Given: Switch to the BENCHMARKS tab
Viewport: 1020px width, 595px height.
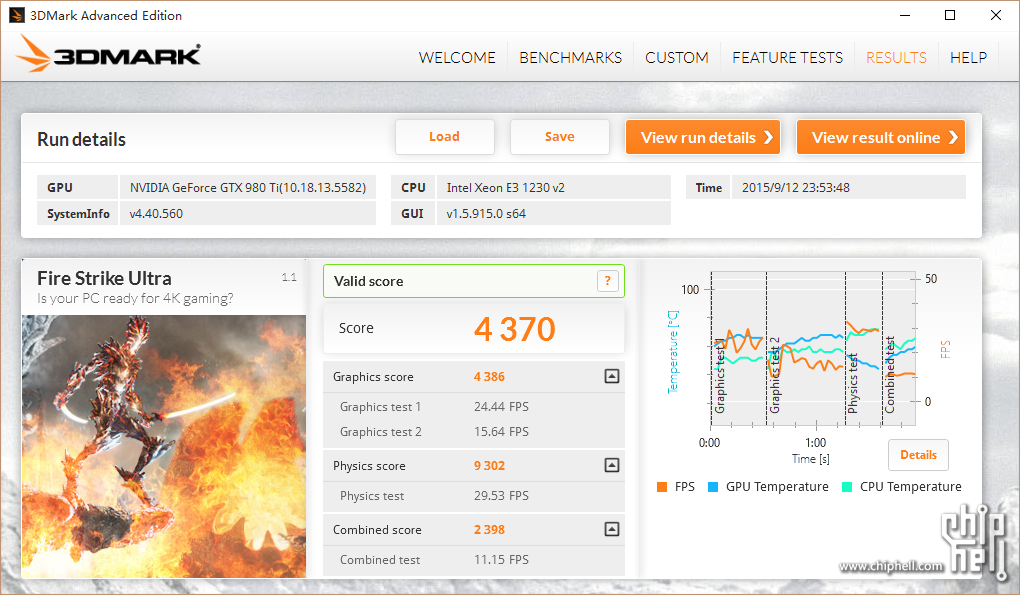Looking at the screenshot, I should pyautogui.click(x=570, y=58).
